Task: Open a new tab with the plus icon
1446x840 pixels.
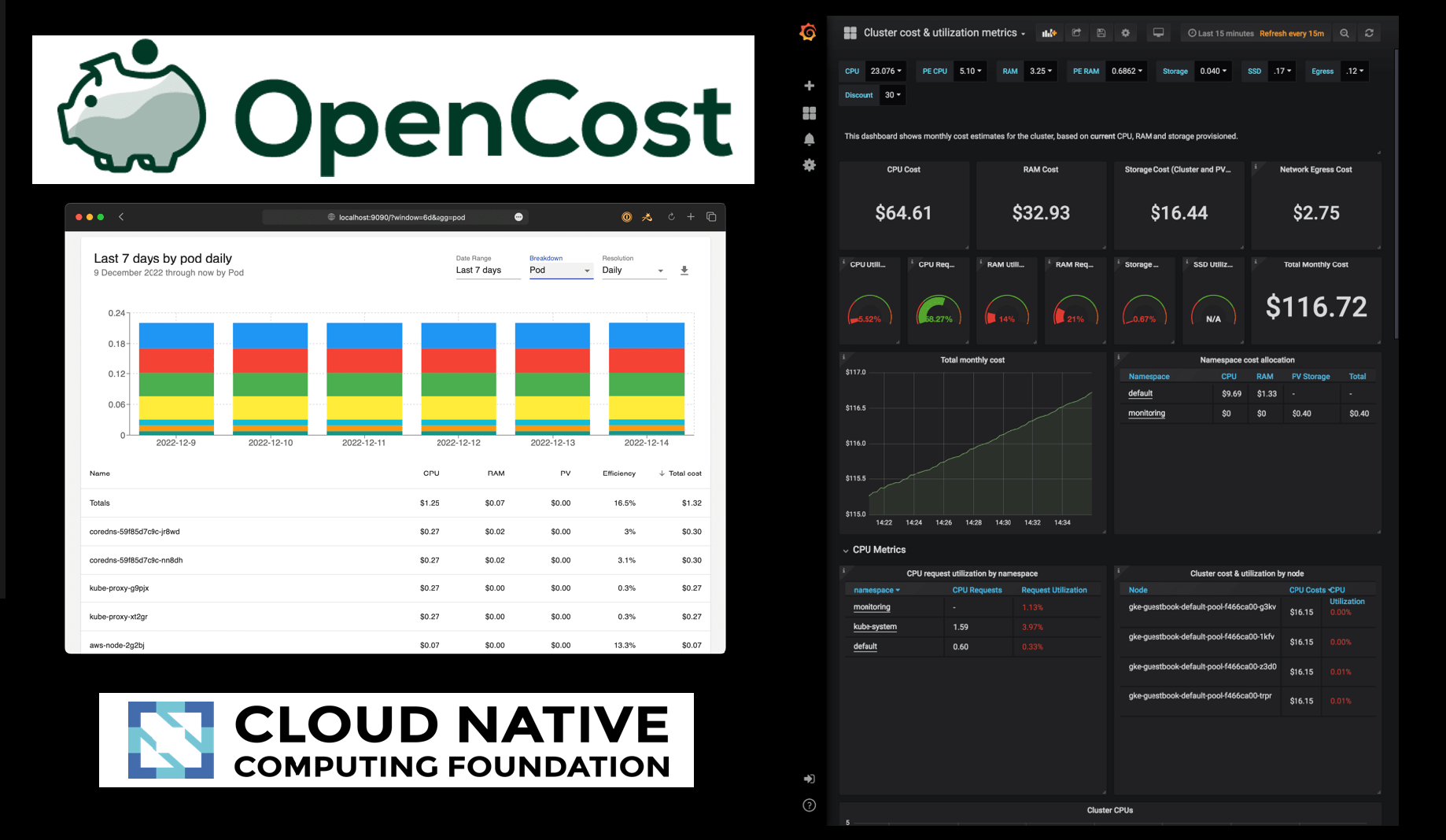Action: coord(691,217)
